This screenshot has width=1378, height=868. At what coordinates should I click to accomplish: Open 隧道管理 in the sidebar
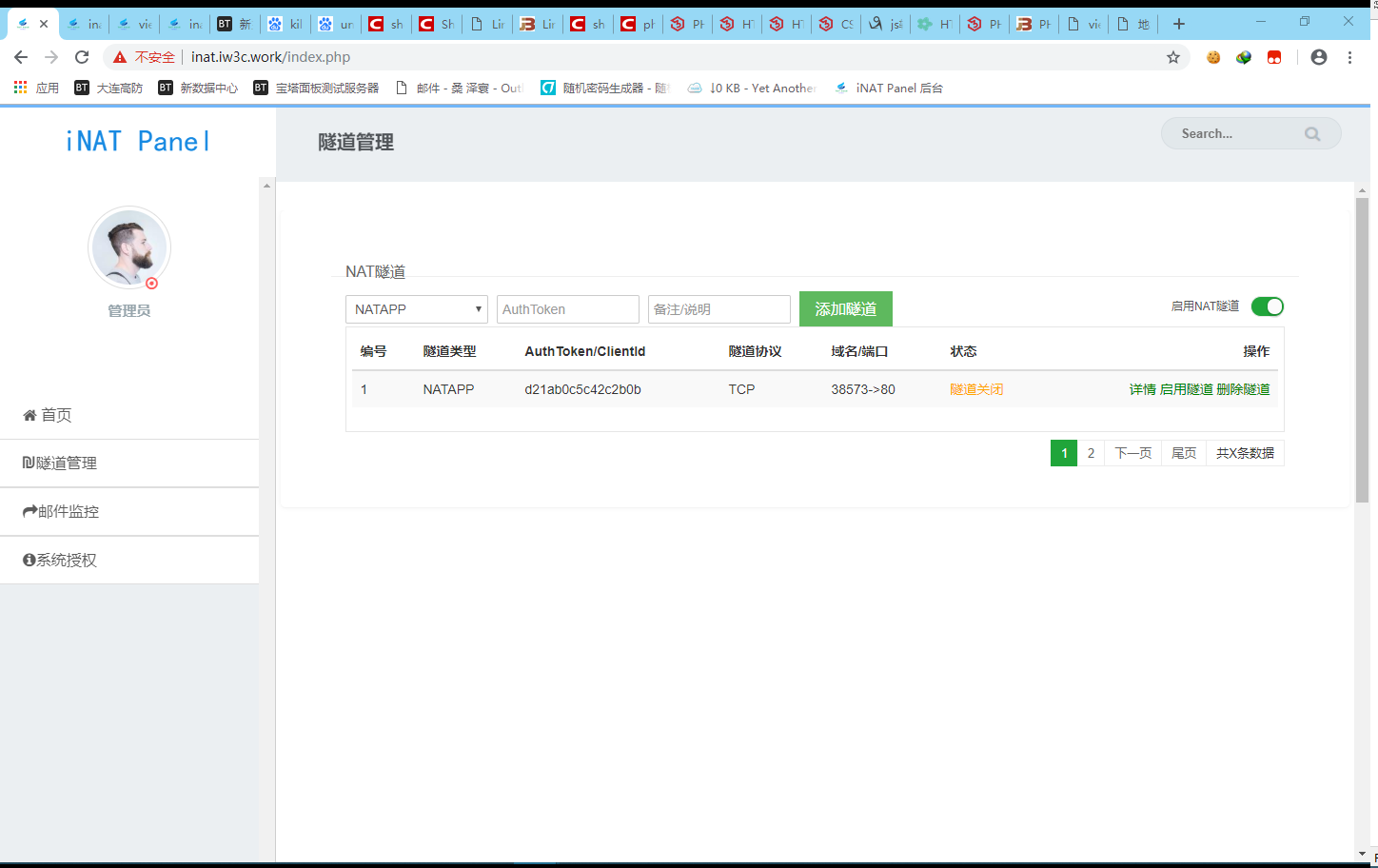click(x=129, y=464)
